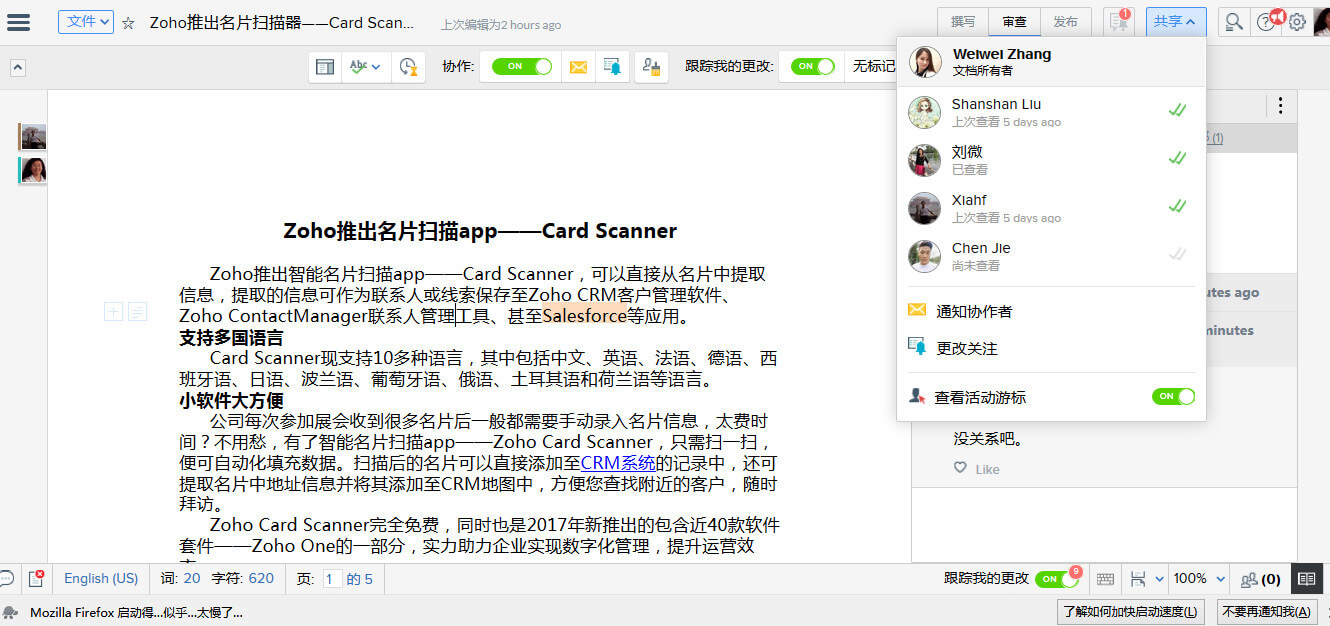Click the toolbar change-following bell icon
Viewport: 1330px width, 626px height.
point(612,67)
